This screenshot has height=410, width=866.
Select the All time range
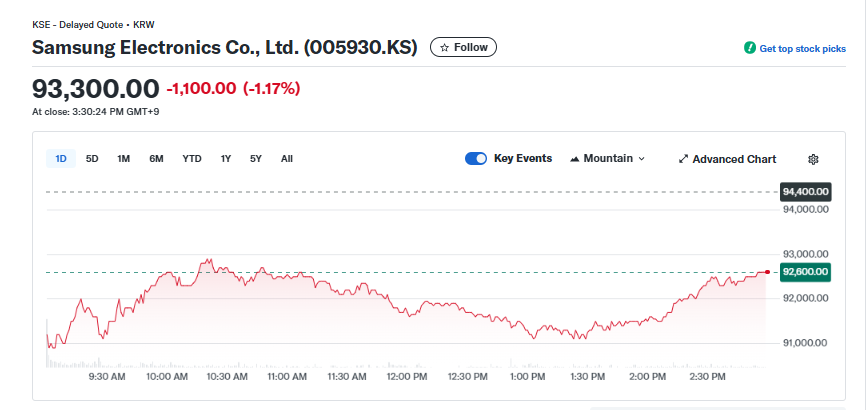287,159
